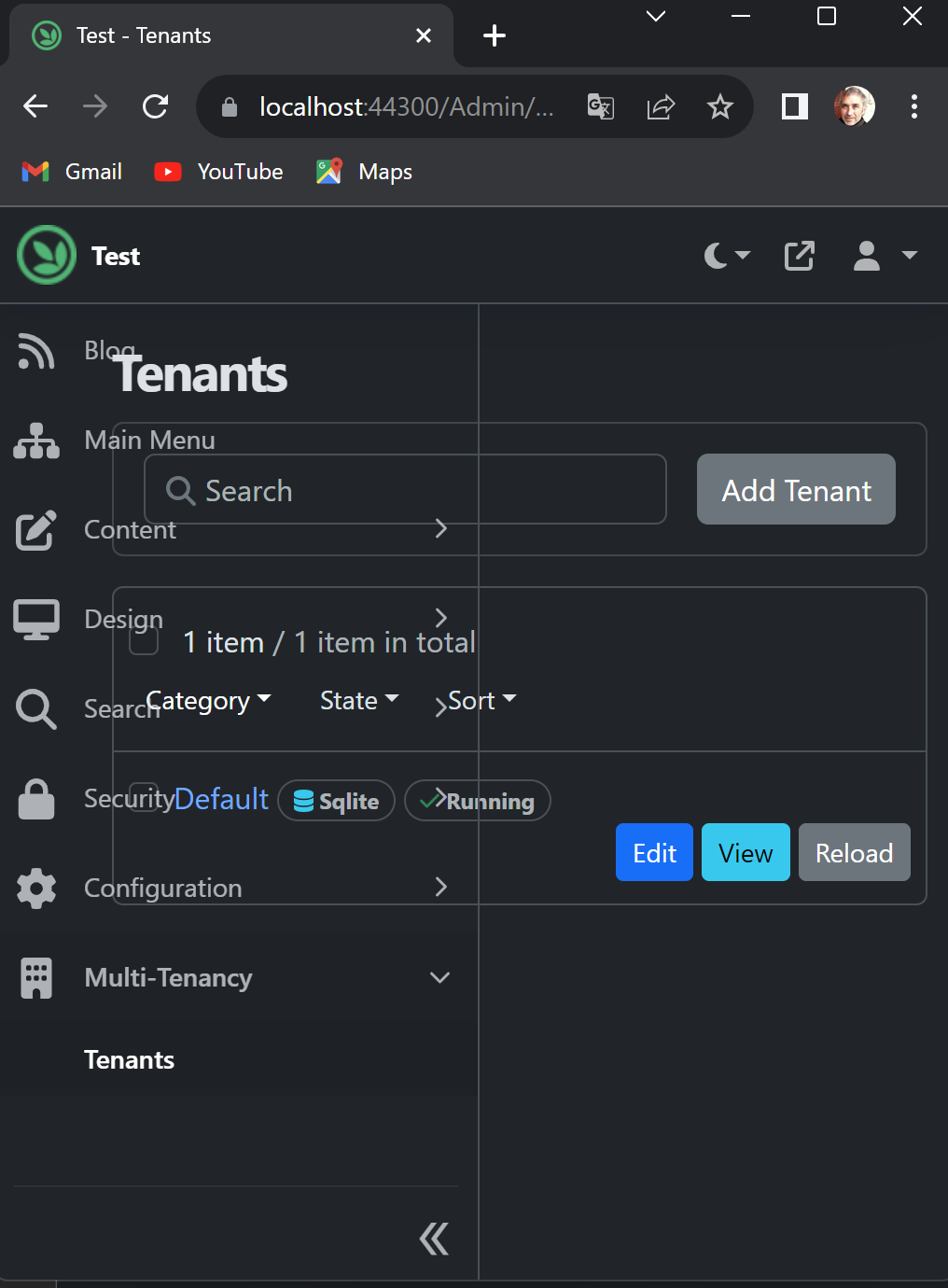Open the Default tenant link
This screenshot has width=948, height=1288.
221,800
